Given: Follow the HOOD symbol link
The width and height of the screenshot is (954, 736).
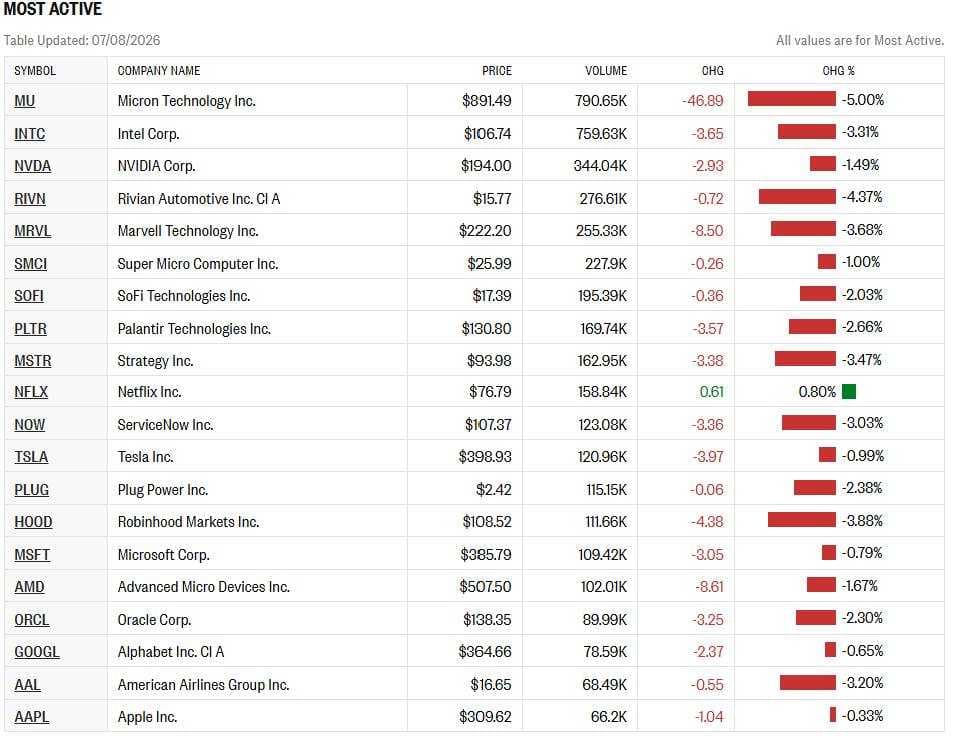Looking at the screenshot, I should click(x=33, y=522).
